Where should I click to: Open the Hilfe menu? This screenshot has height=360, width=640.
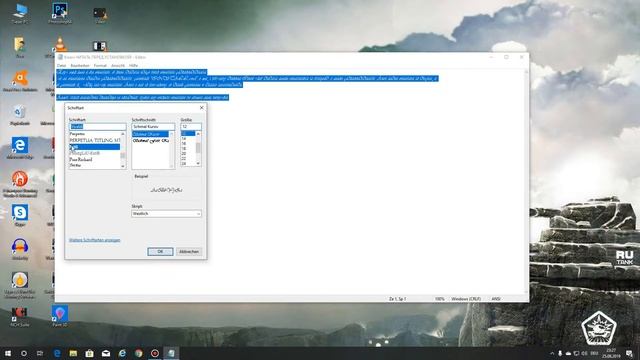click(133, 65)
